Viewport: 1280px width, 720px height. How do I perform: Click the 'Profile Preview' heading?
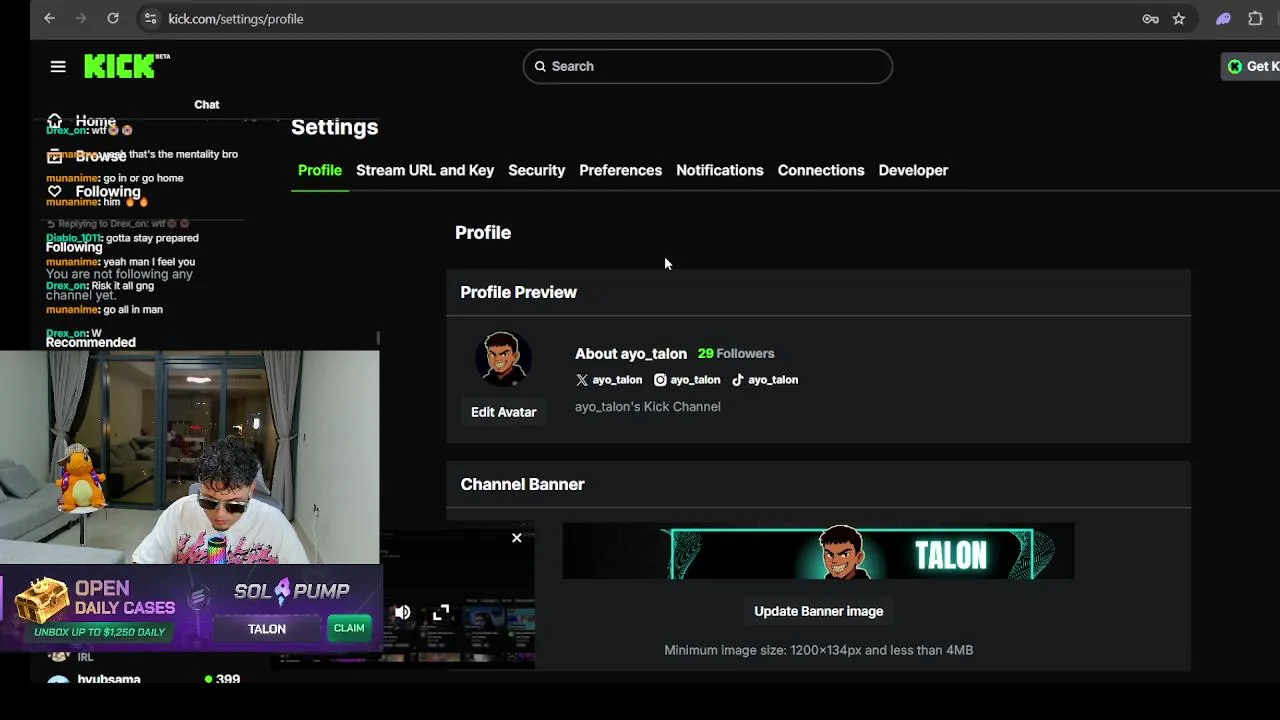click(518, 292)
